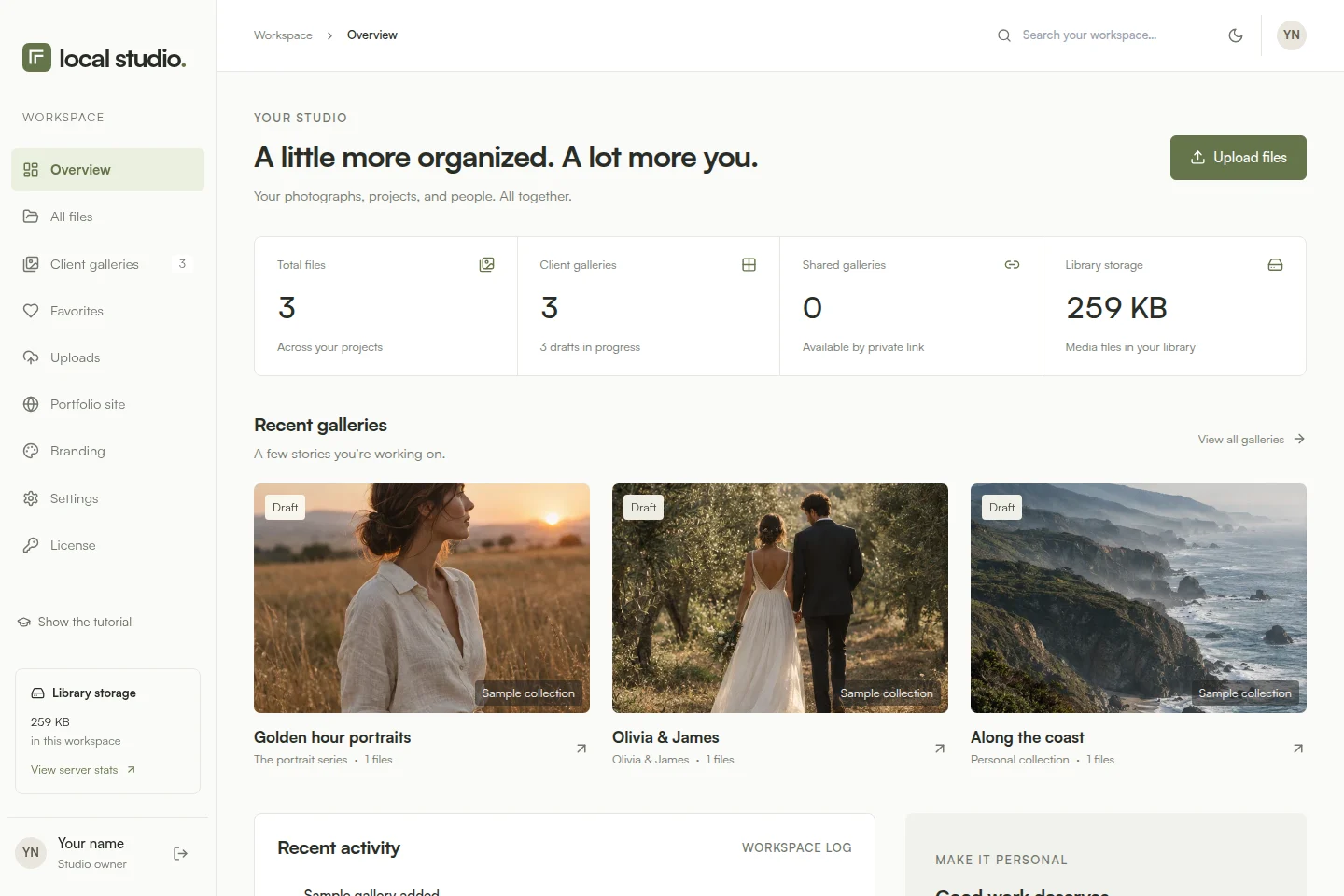Open Overview in the sidebar

(108, 170)
